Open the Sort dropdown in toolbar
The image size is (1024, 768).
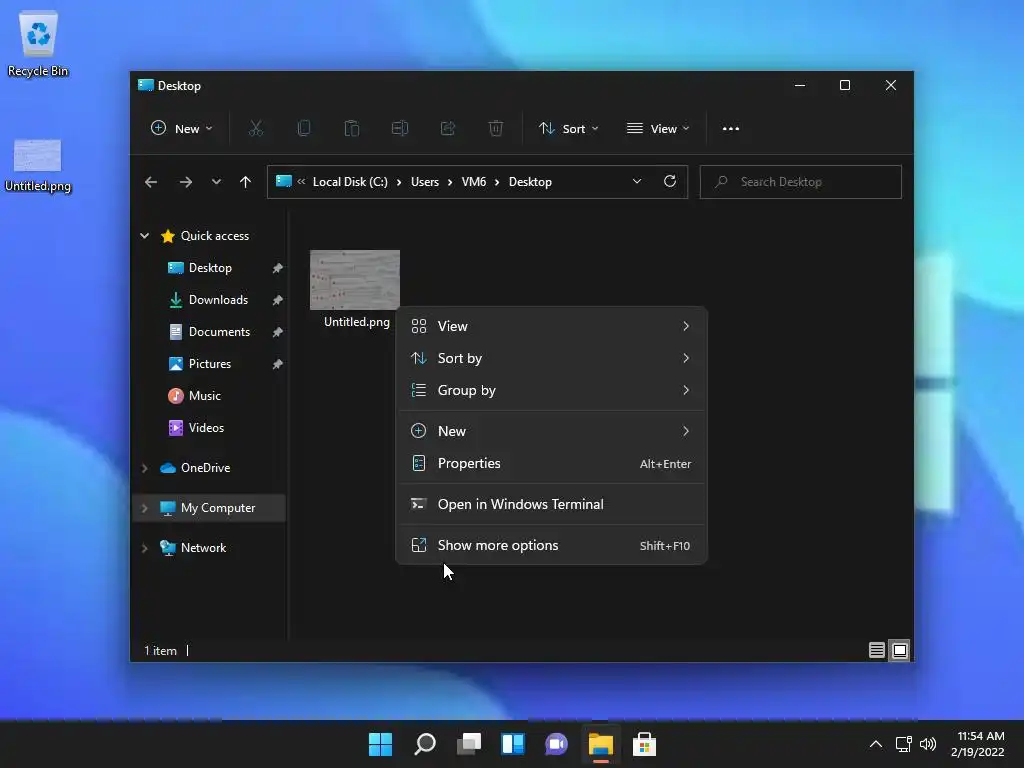tap(568, 129)
